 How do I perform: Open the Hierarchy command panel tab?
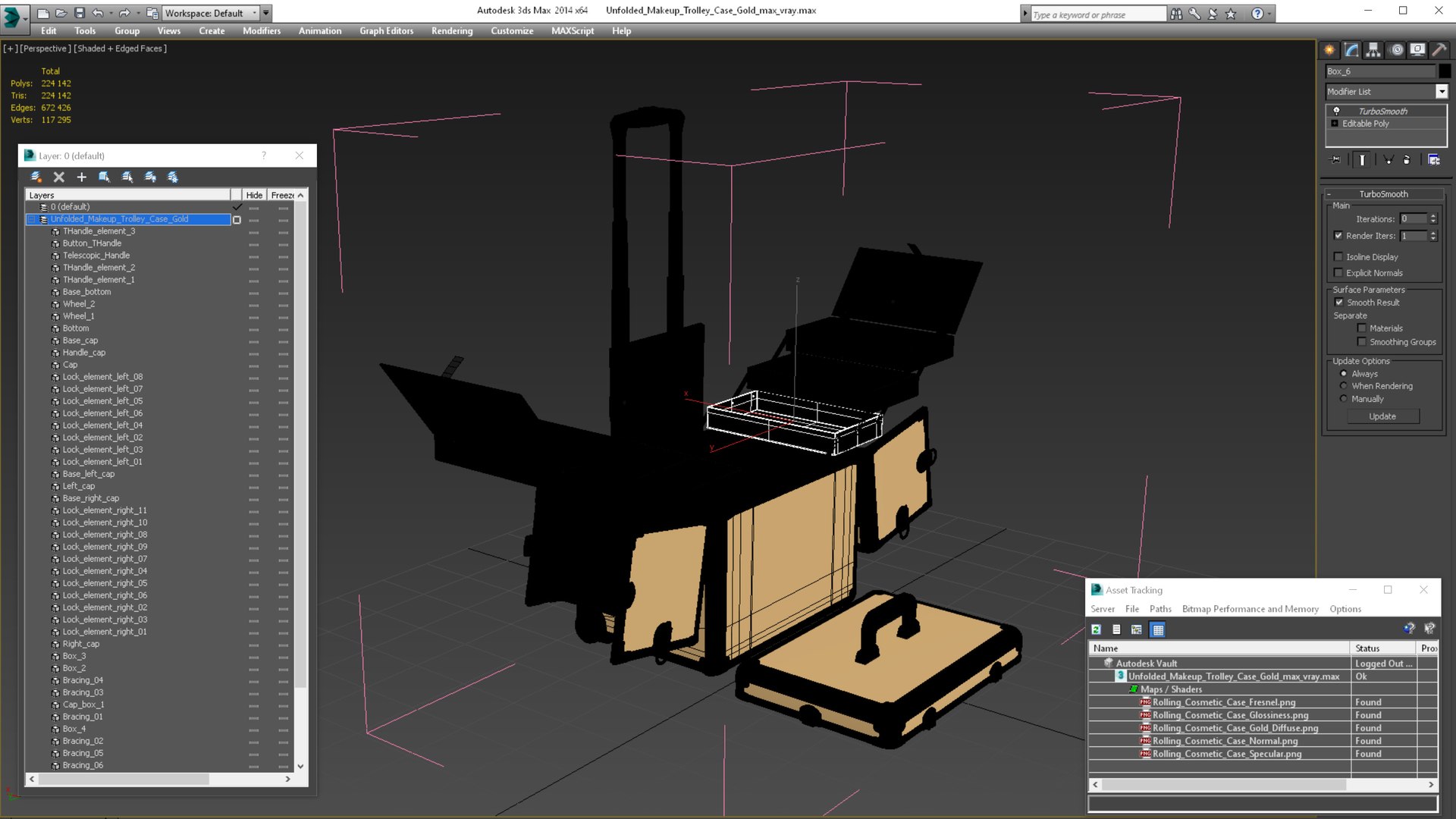1373,50
